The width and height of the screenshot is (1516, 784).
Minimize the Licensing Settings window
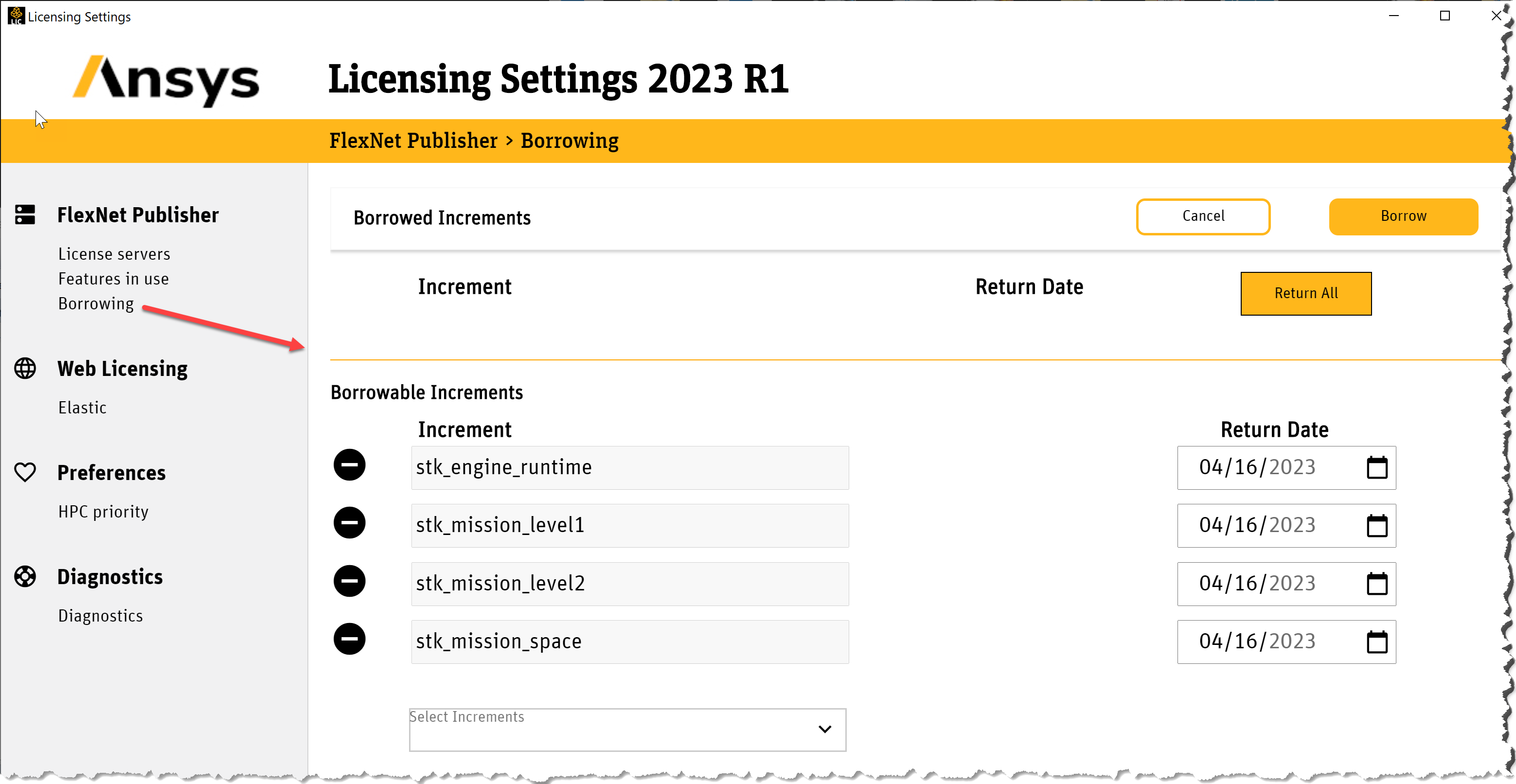(x=1393, y=16)
